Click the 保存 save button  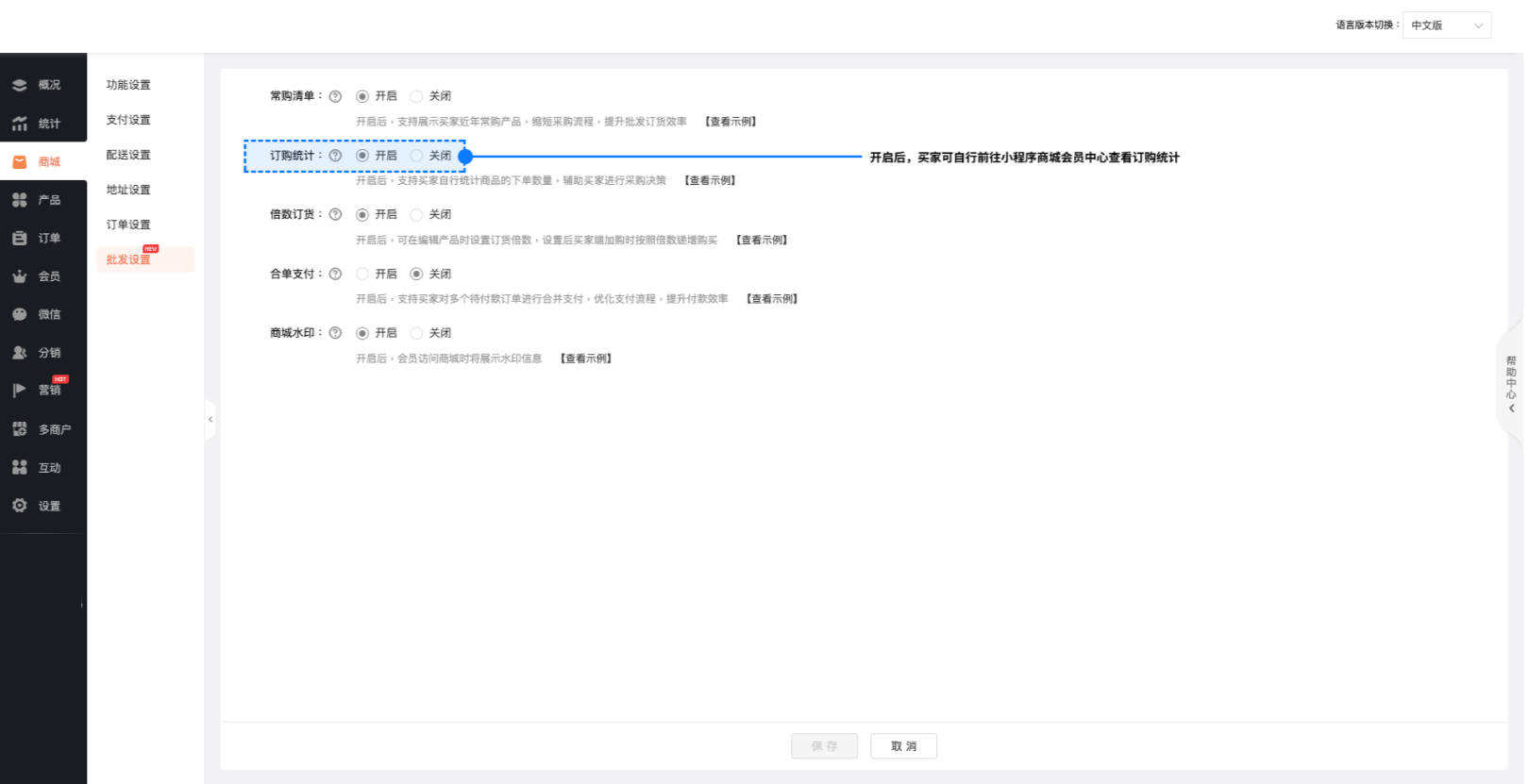825,746
